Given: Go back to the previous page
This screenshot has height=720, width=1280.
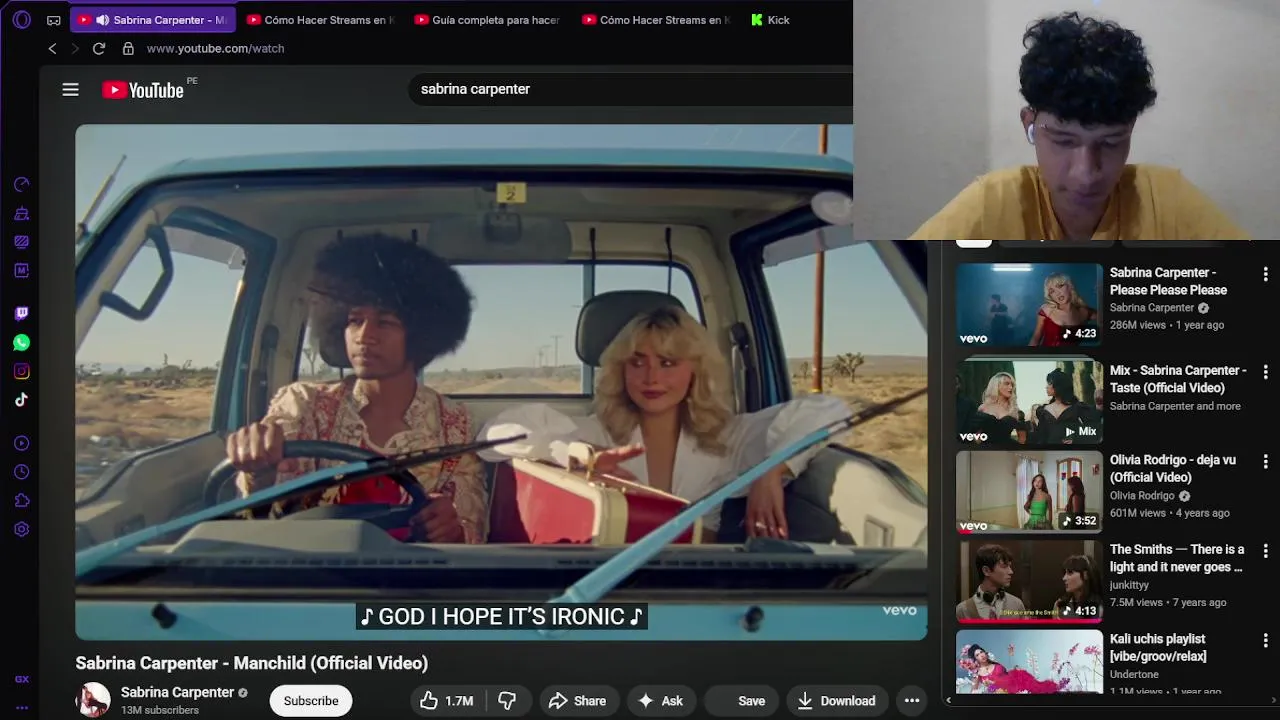Looking at the screenshot, I should tap(52, 48).
